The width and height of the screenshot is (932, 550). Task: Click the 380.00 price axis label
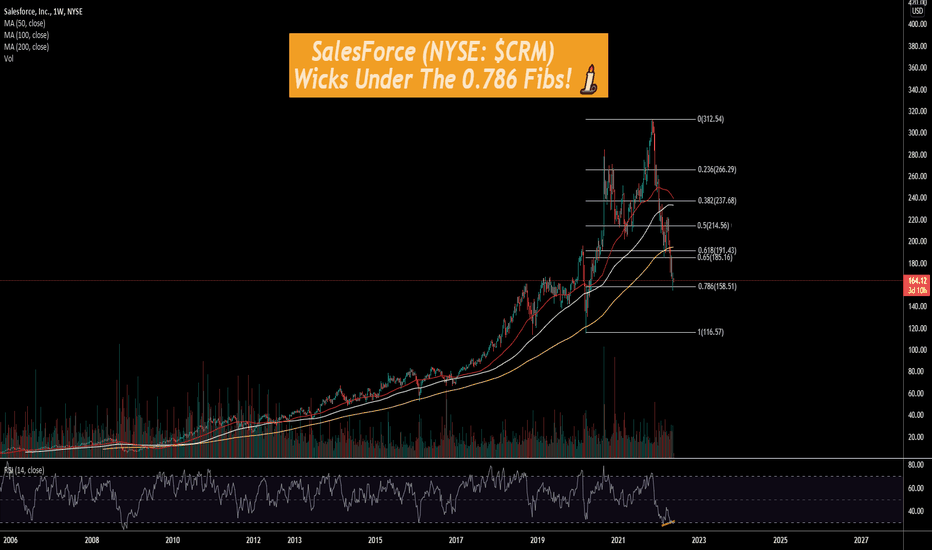click(917, 46)
